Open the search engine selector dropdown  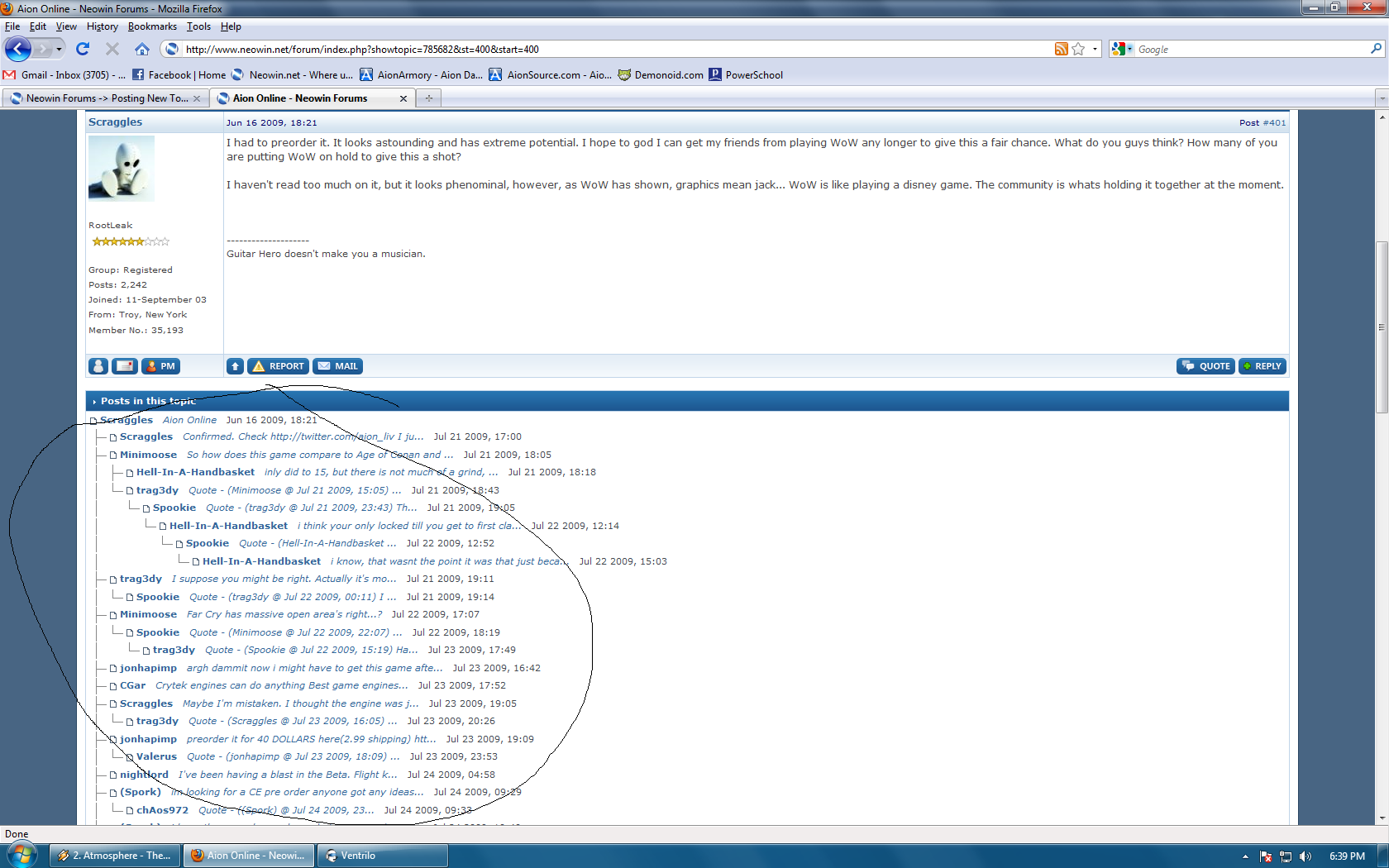click(x=1122, y=49)
